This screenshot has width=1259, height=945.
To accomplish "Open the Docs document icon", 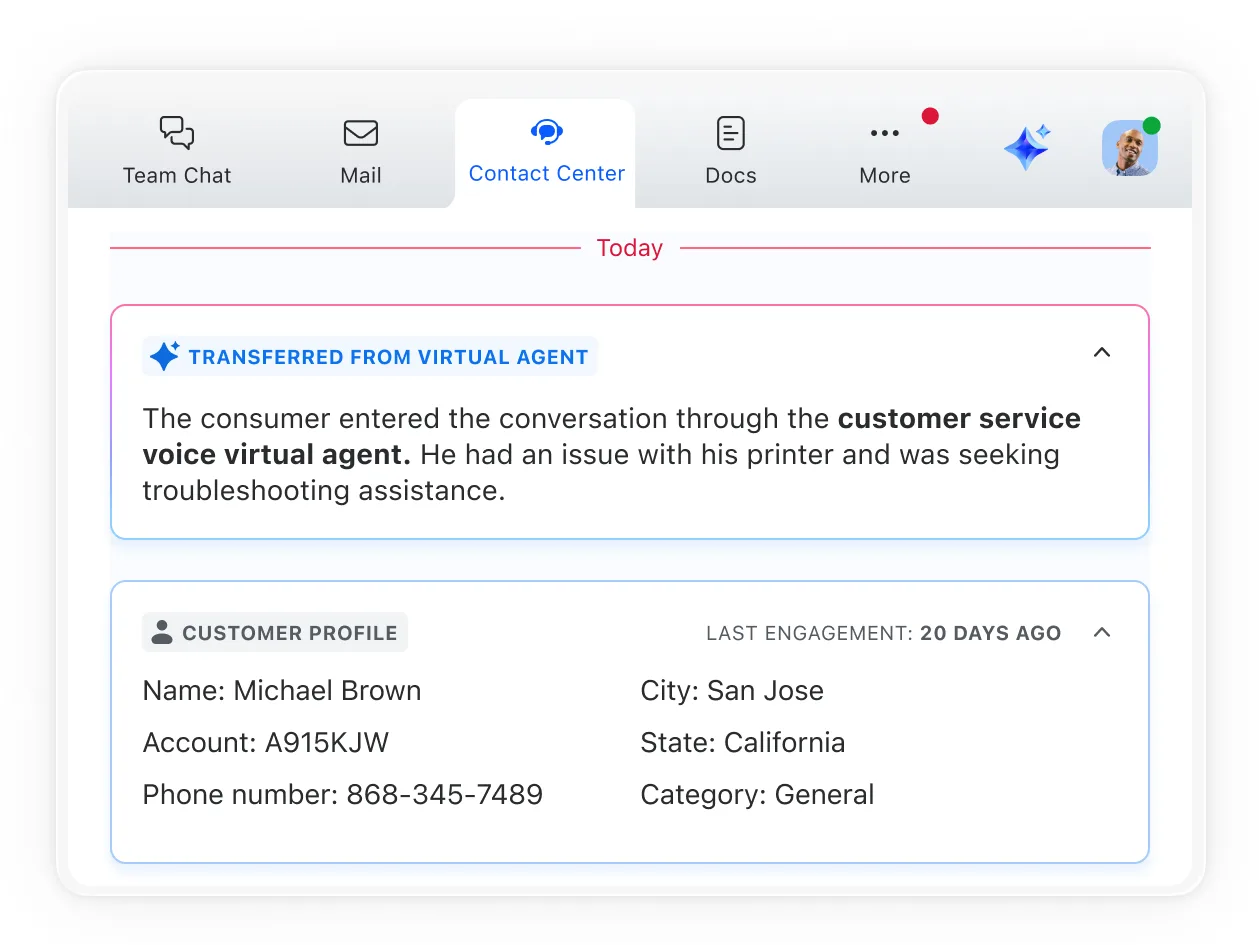I will pyautogui.click(x=730, y=131).
